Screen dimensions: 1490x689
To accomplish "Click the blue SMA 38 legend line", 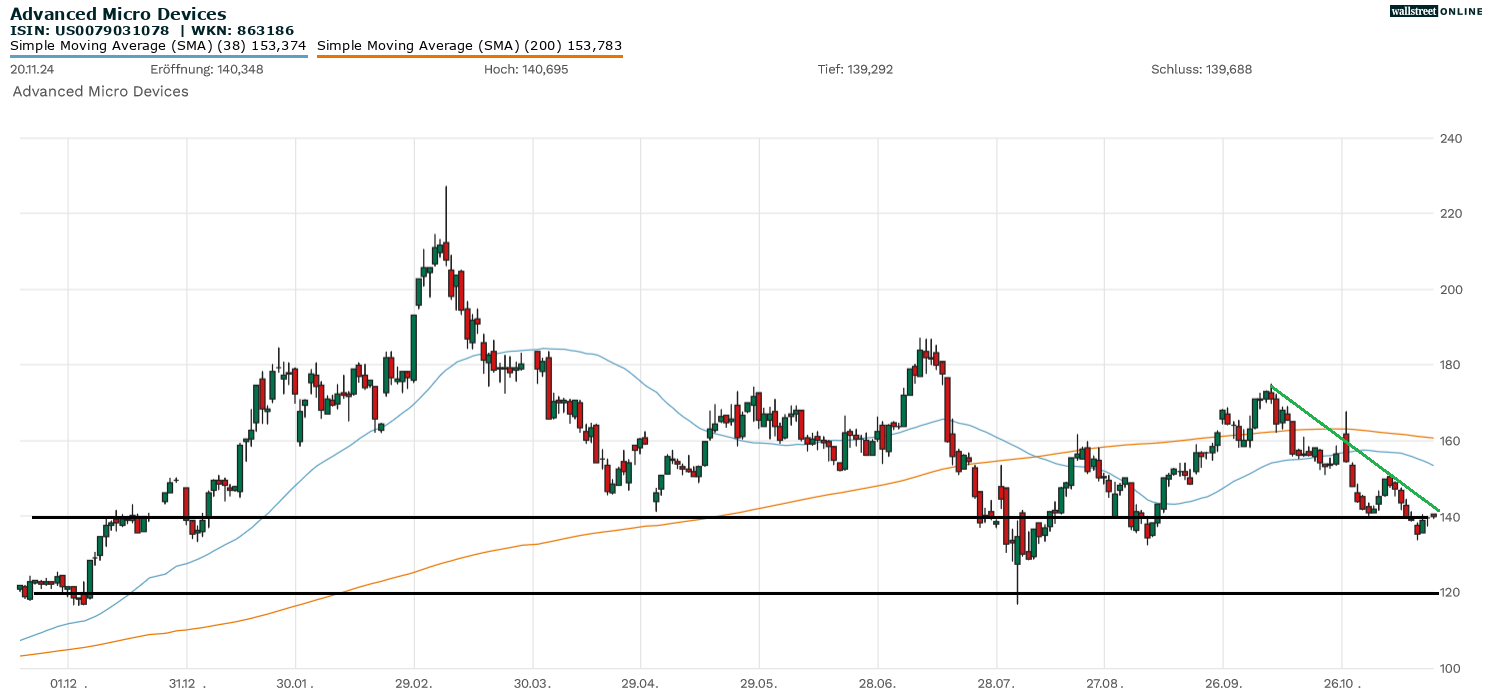I will pyautogui.click(x=158, y=56).
